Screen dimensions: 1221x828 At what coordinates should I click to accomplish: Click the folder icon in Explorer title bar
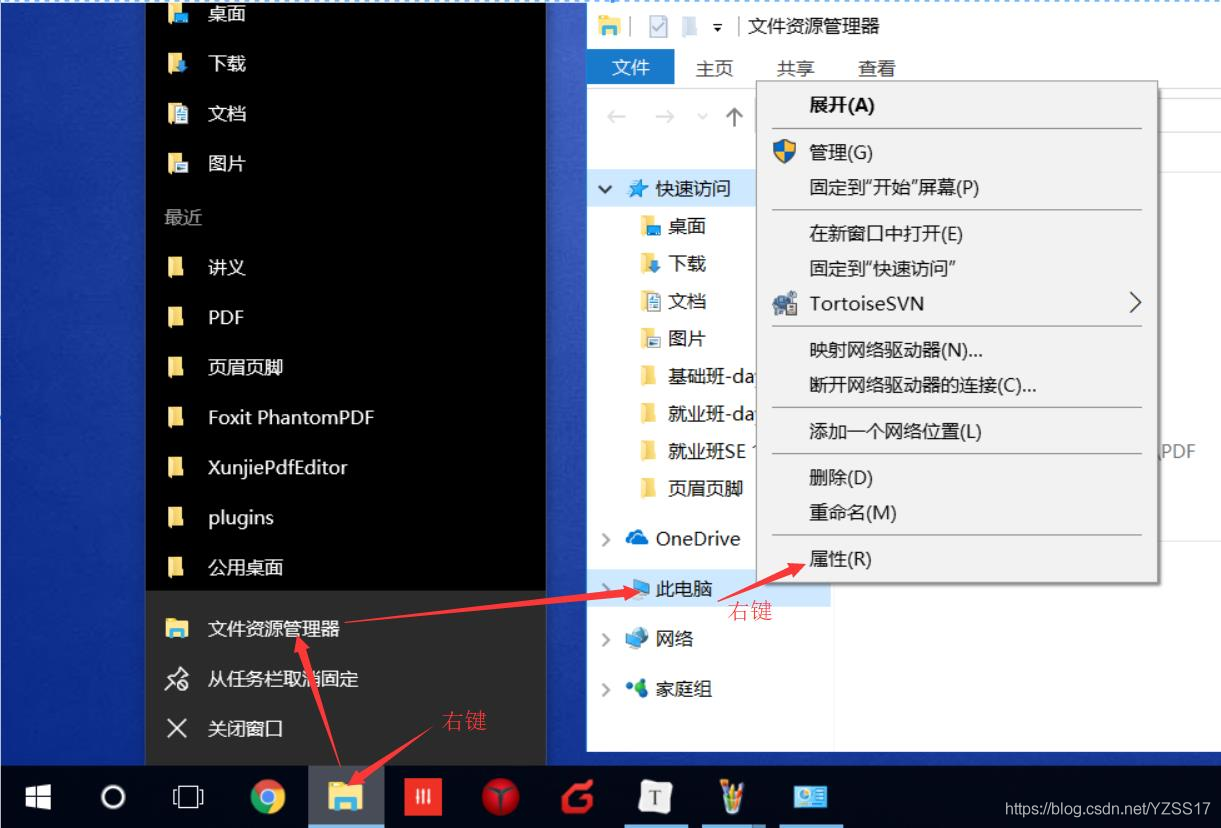tap(609, 27)
